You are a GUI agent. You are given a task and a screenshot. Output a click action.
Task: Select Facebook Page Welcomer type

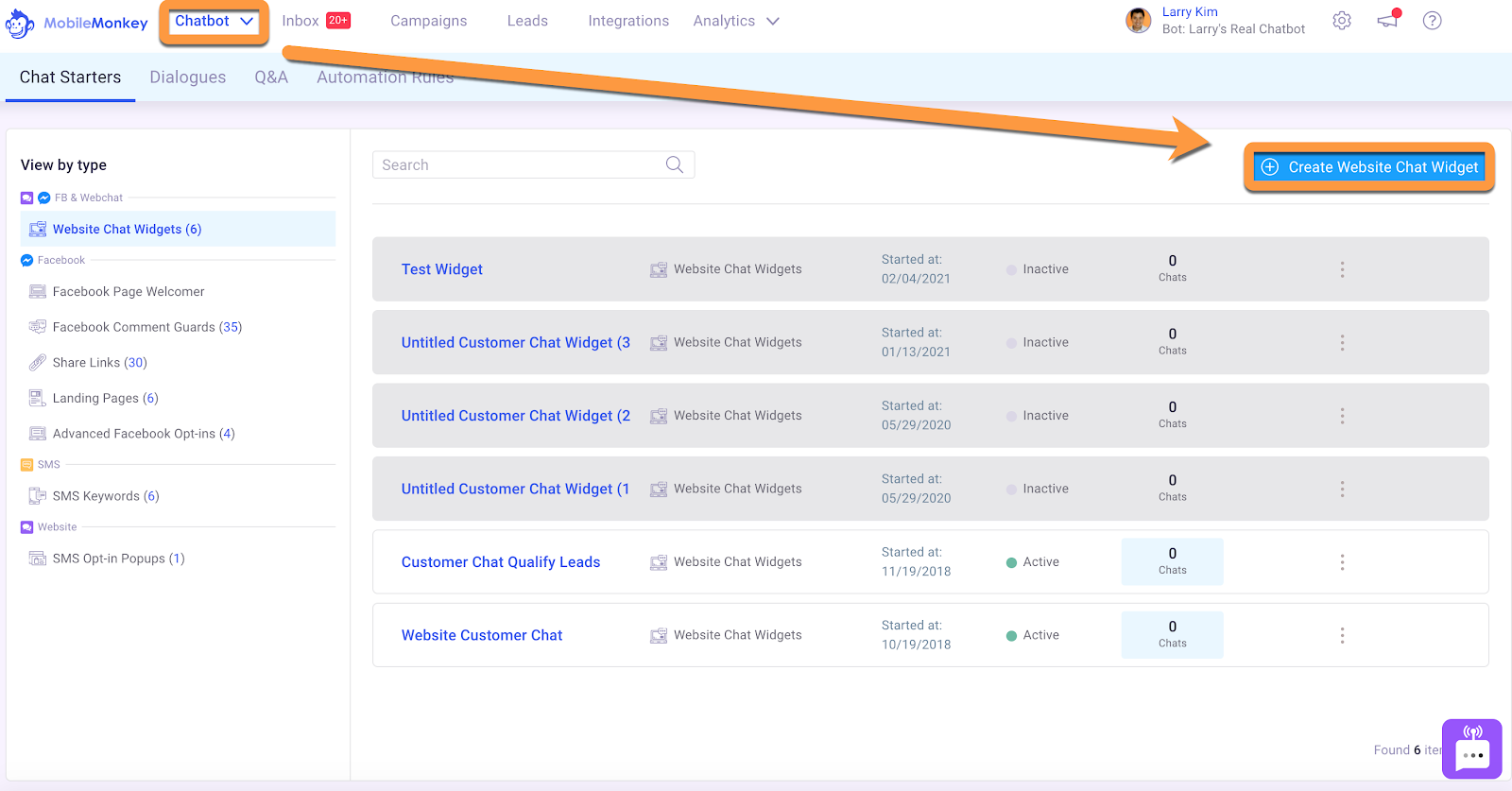pyautogui.click(x=129, y=292)
